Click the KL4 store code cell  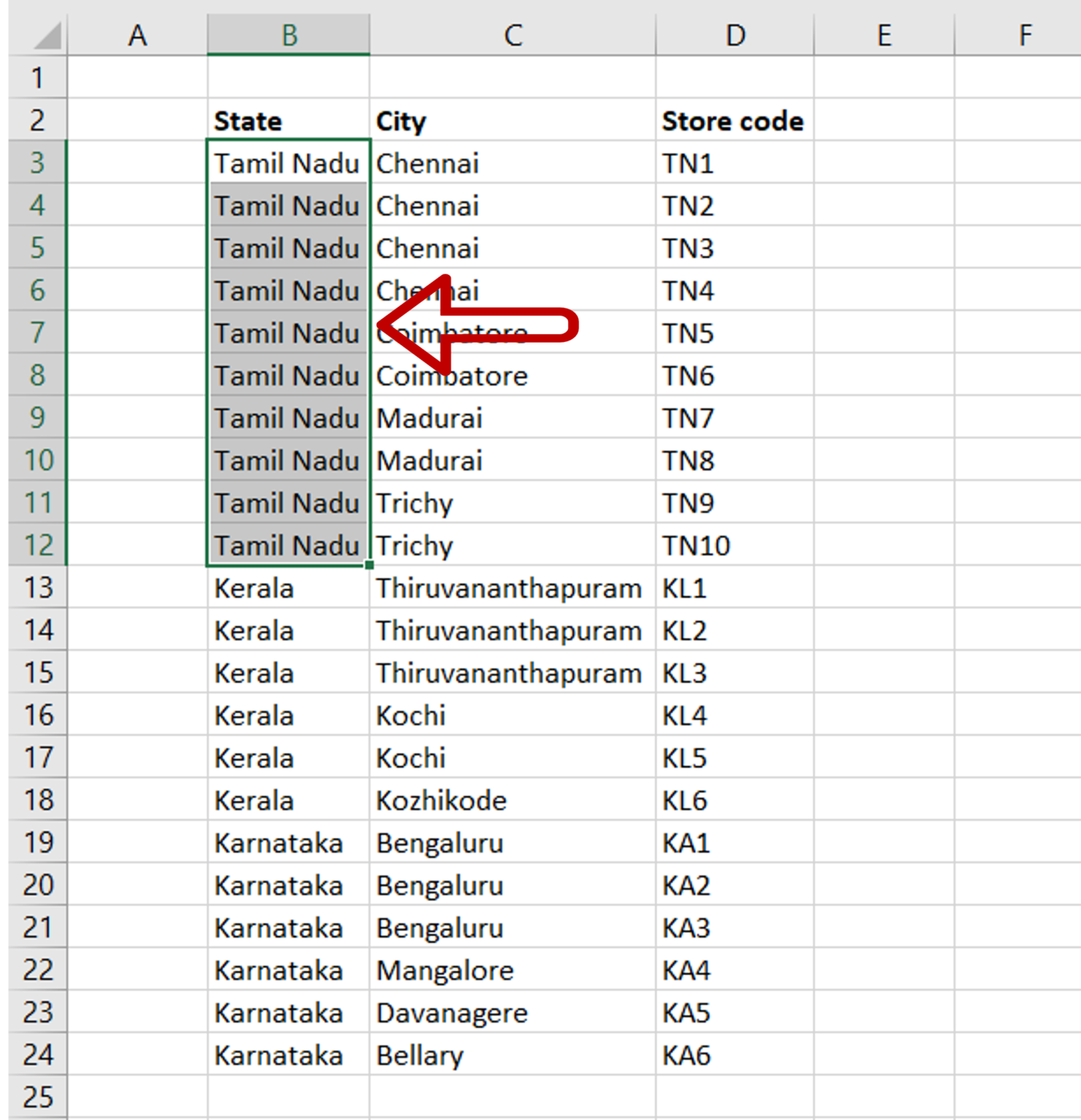735,715
